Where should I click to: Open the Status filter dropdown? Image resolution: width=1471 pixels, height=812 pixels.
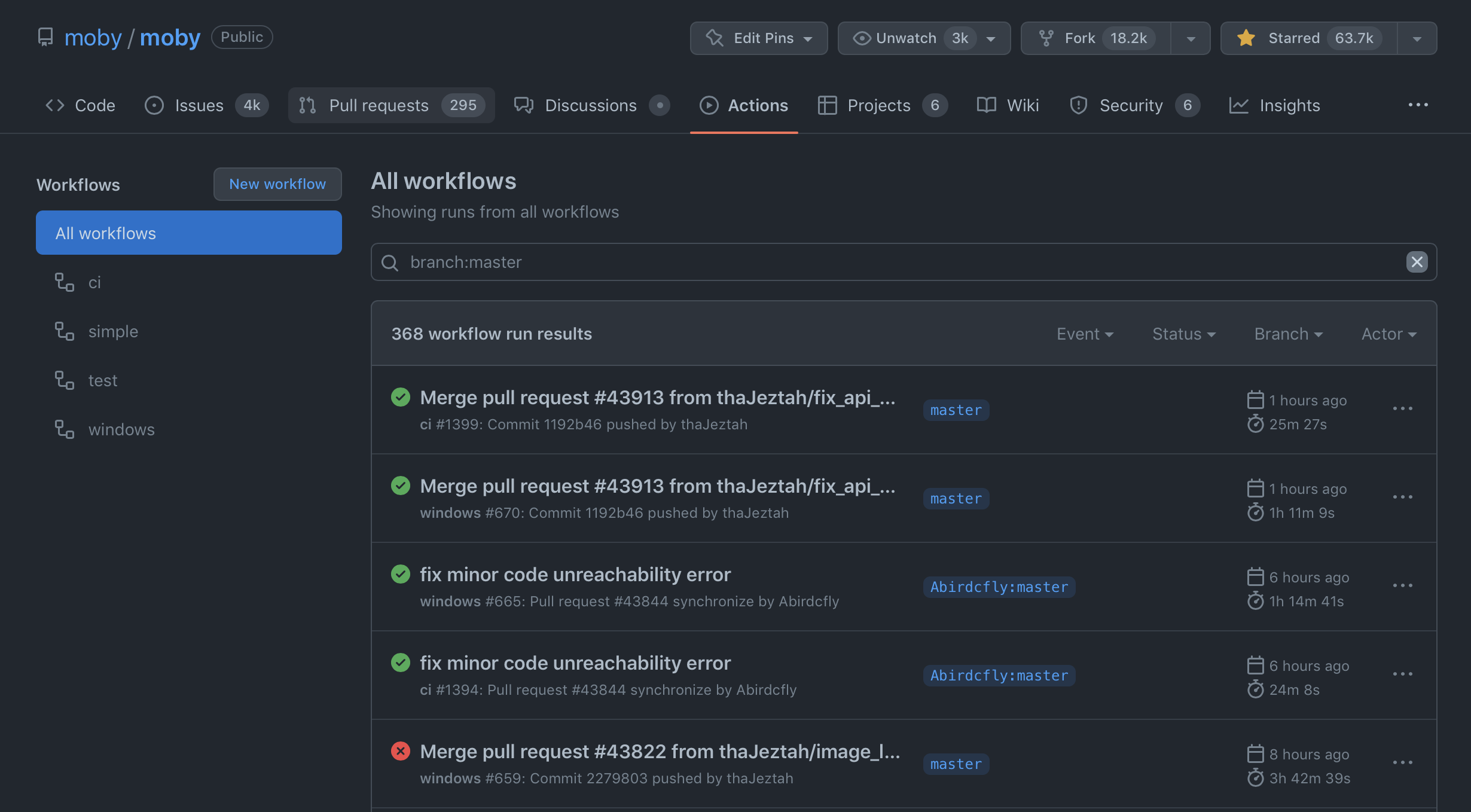click(x=1183, y=334)
